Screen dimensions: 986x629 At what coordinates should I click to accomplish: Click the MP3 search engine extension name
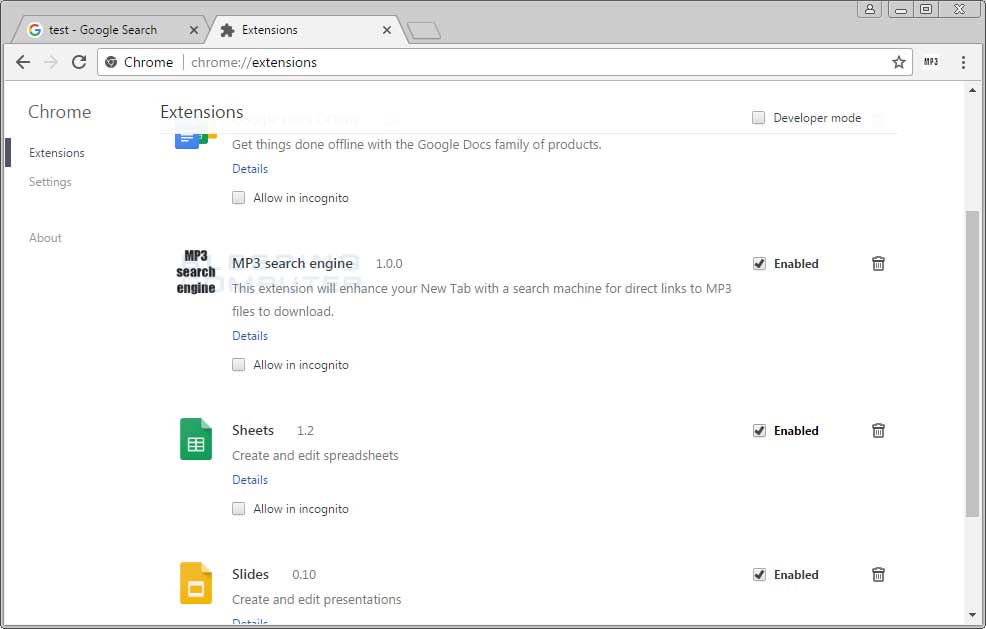tap(292, 264)
